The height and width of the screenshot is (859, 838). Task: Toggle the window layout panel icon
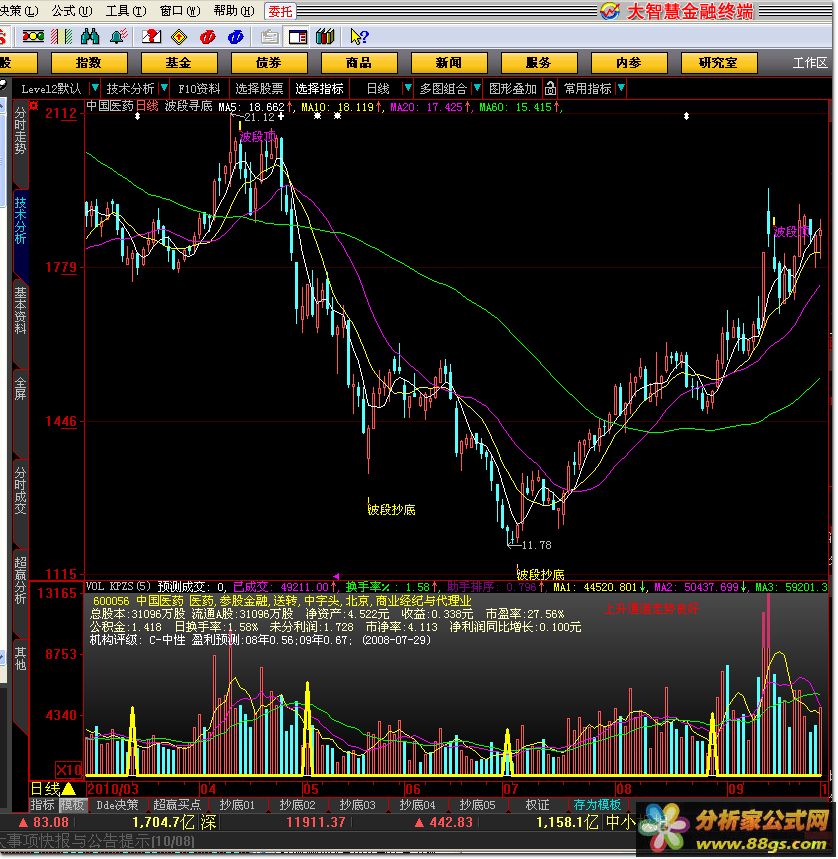tap(298, 37)
